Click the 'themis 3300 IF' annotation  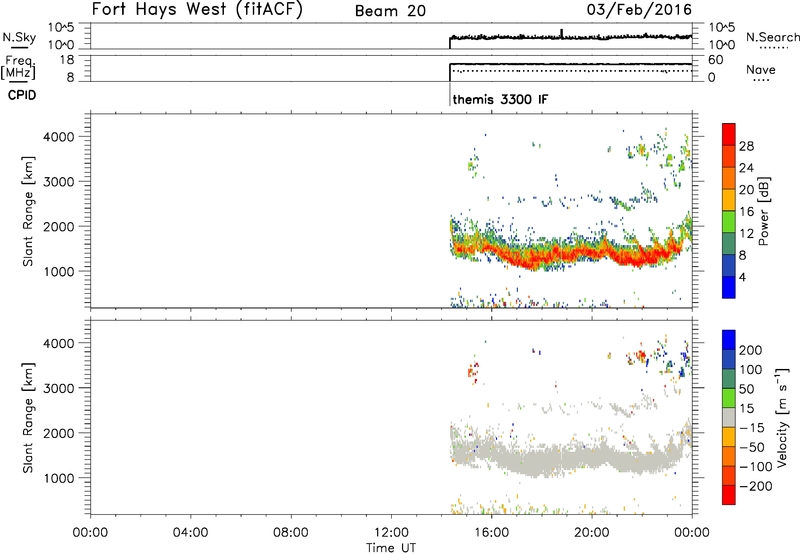(x=500, y=99)
